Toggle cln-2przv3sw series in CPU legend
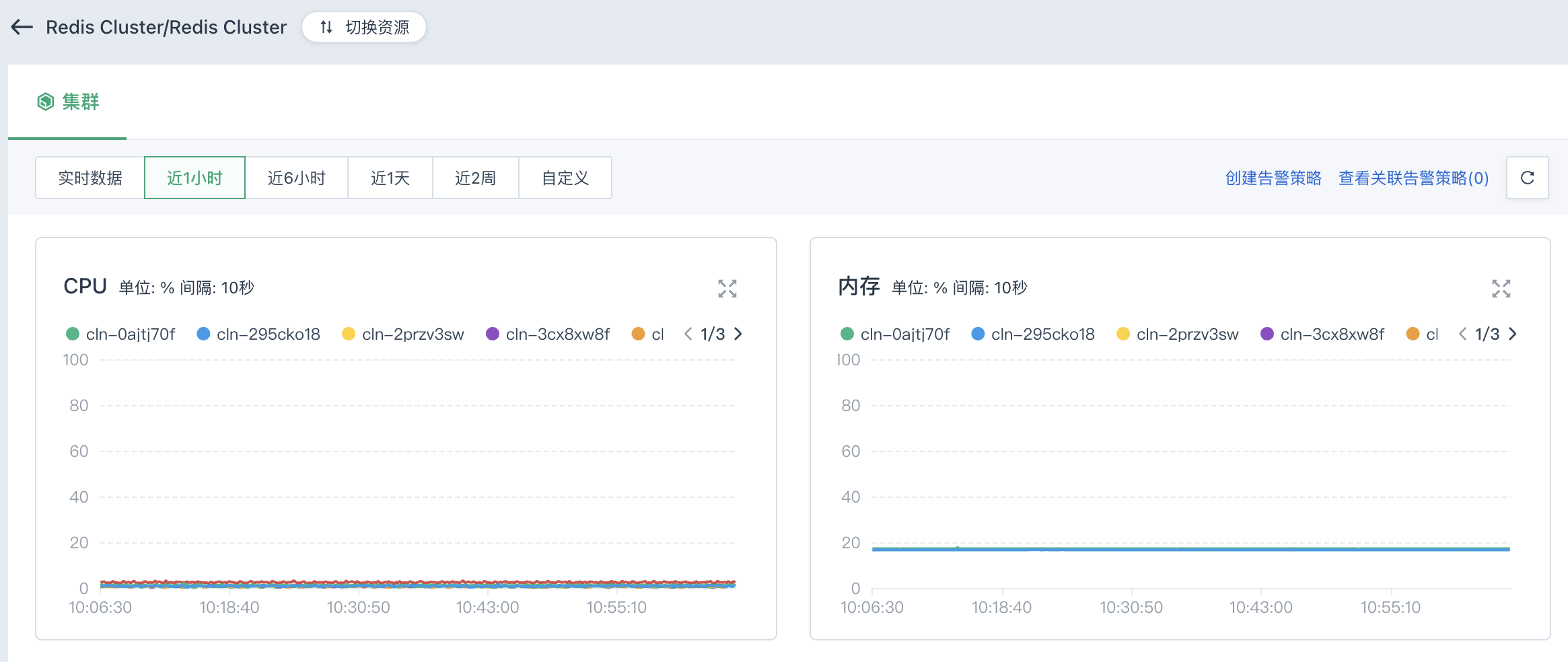Viewport: 1568px width, 662px height. [403, 334]
